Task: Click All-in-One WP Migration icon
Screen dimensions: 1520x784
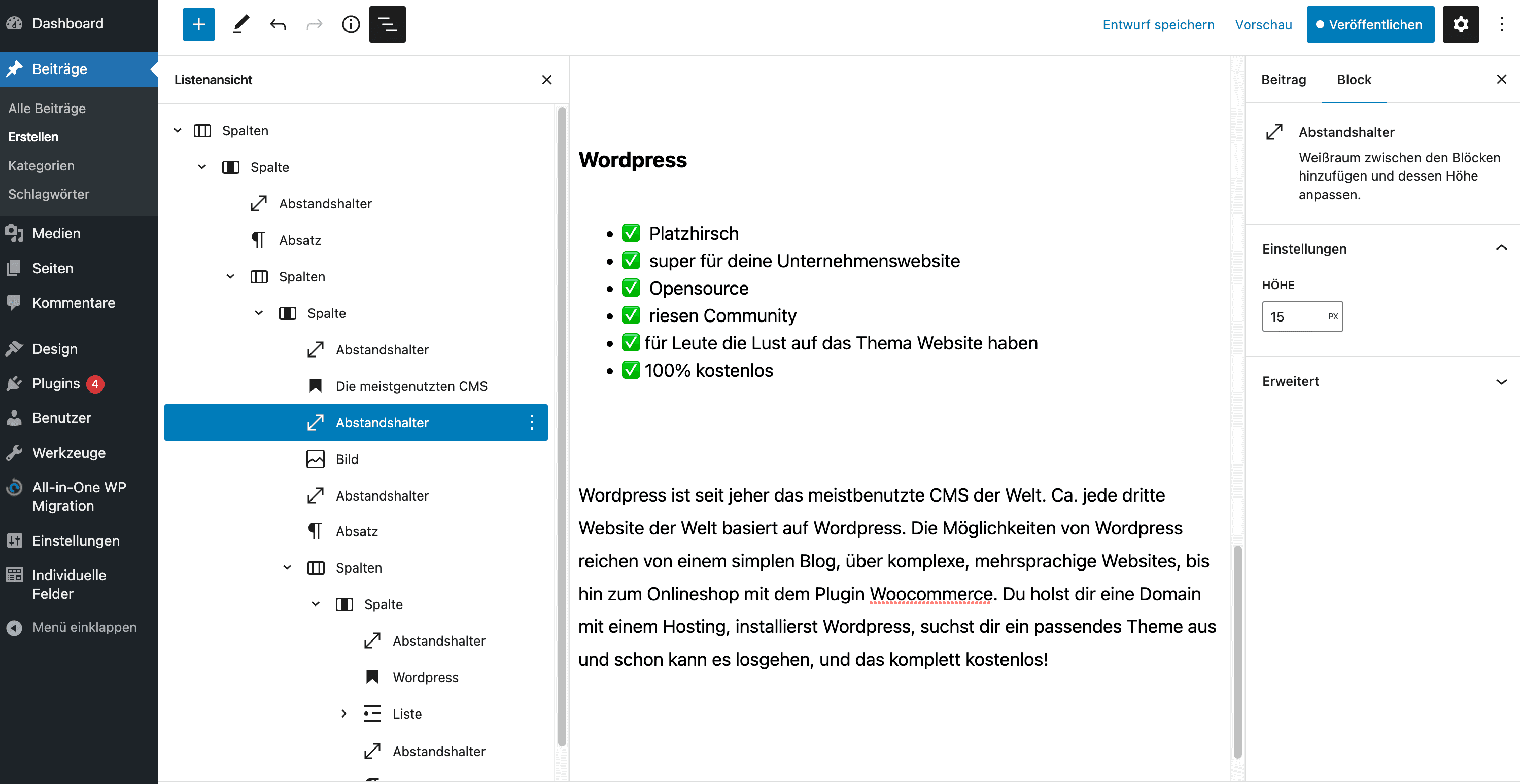Action: pyautogui.click(x=14, y=487)
